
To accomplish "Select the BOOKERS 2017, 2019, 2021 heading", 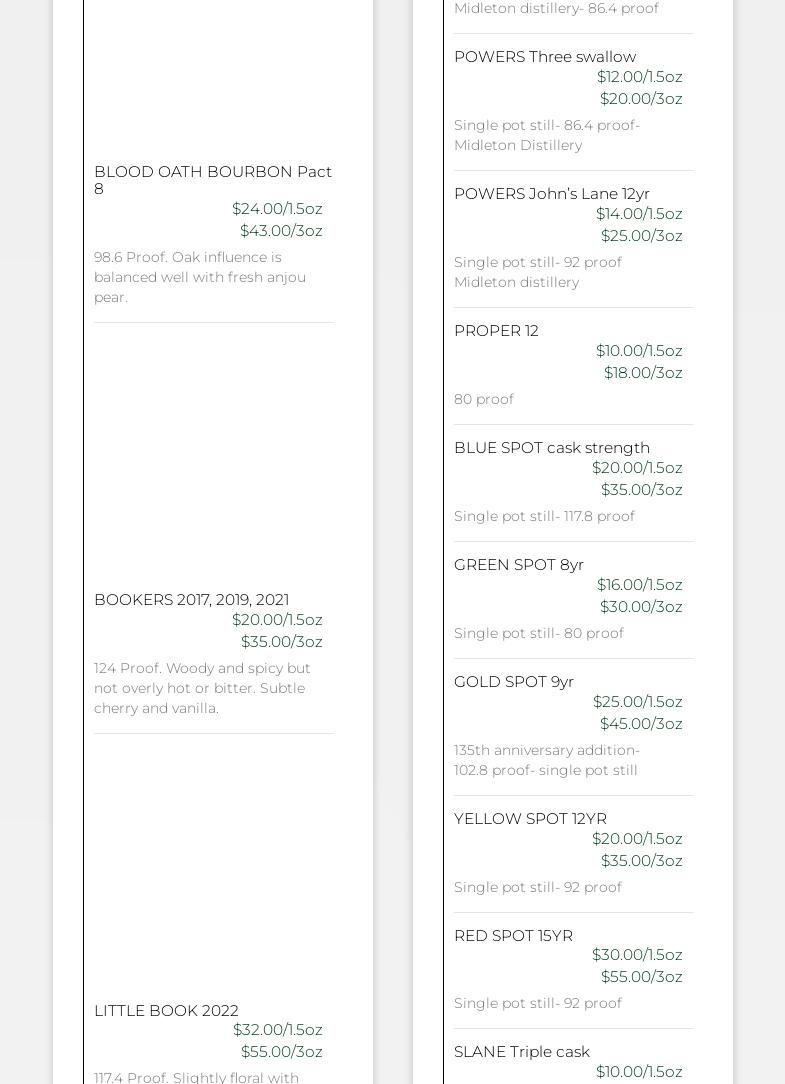I will [x=191, y=600].
